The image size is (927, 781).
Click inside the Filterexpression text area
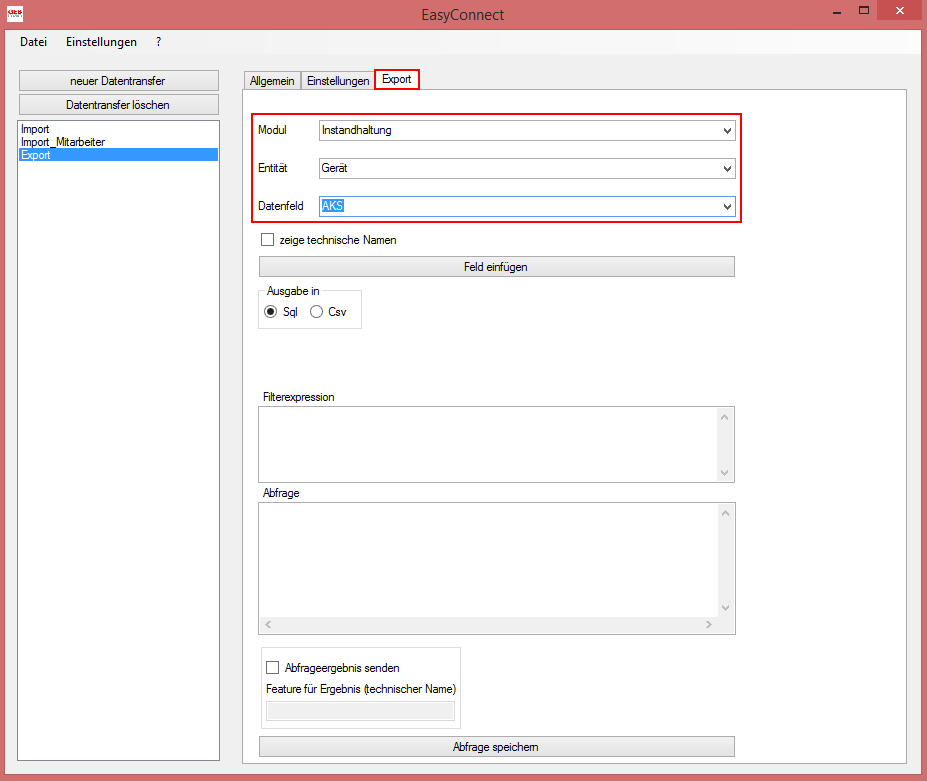(x=490, y=443)
